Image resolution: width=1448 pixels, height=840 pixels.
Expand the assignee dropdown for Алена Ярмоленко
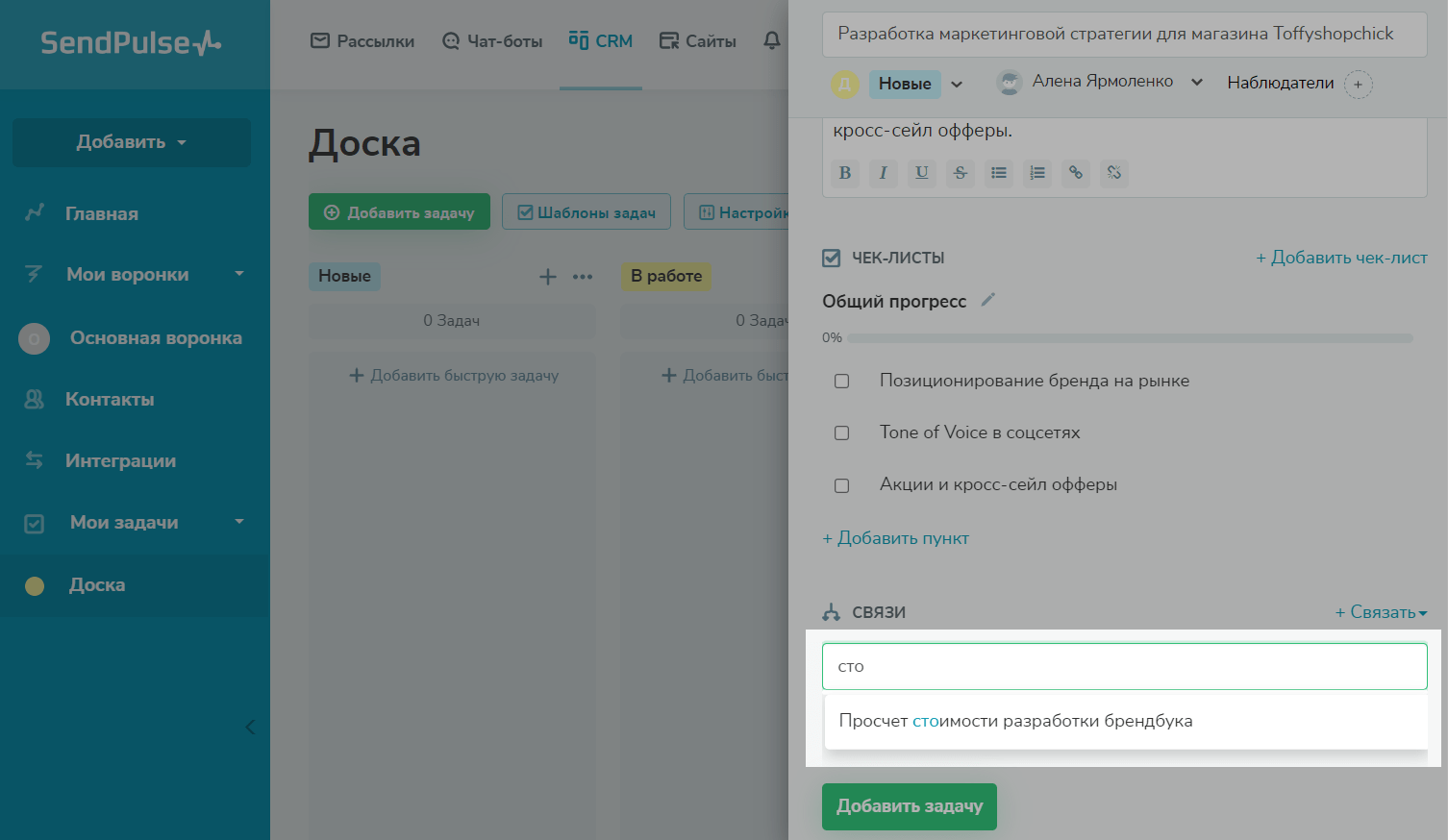click(1197, 83)
